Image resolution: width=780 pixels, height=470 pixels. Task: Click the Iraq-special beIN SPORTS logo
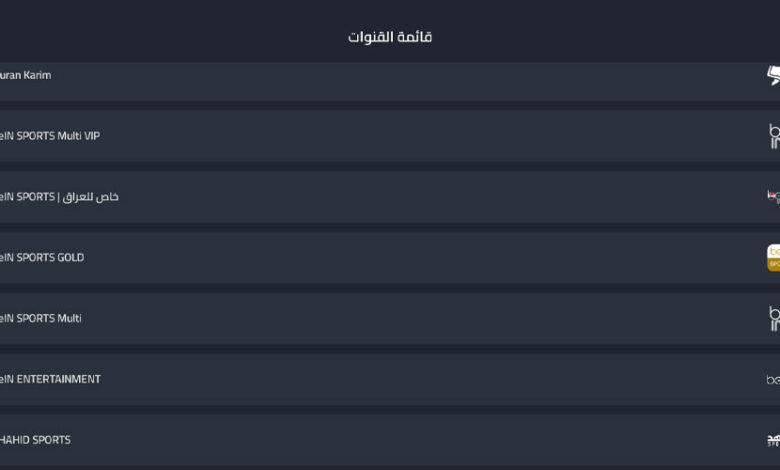click(773, 197)
